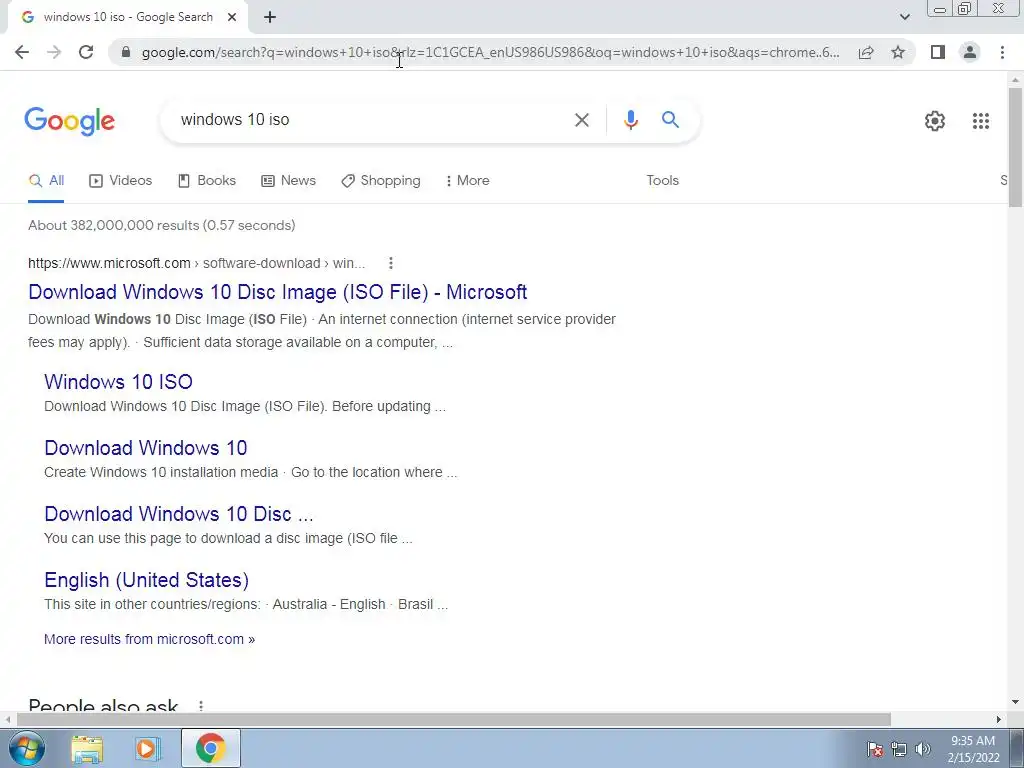Open Google quick settings gear
The height and width of the screenshot is (768, 1024).
(x=935, y=121)
